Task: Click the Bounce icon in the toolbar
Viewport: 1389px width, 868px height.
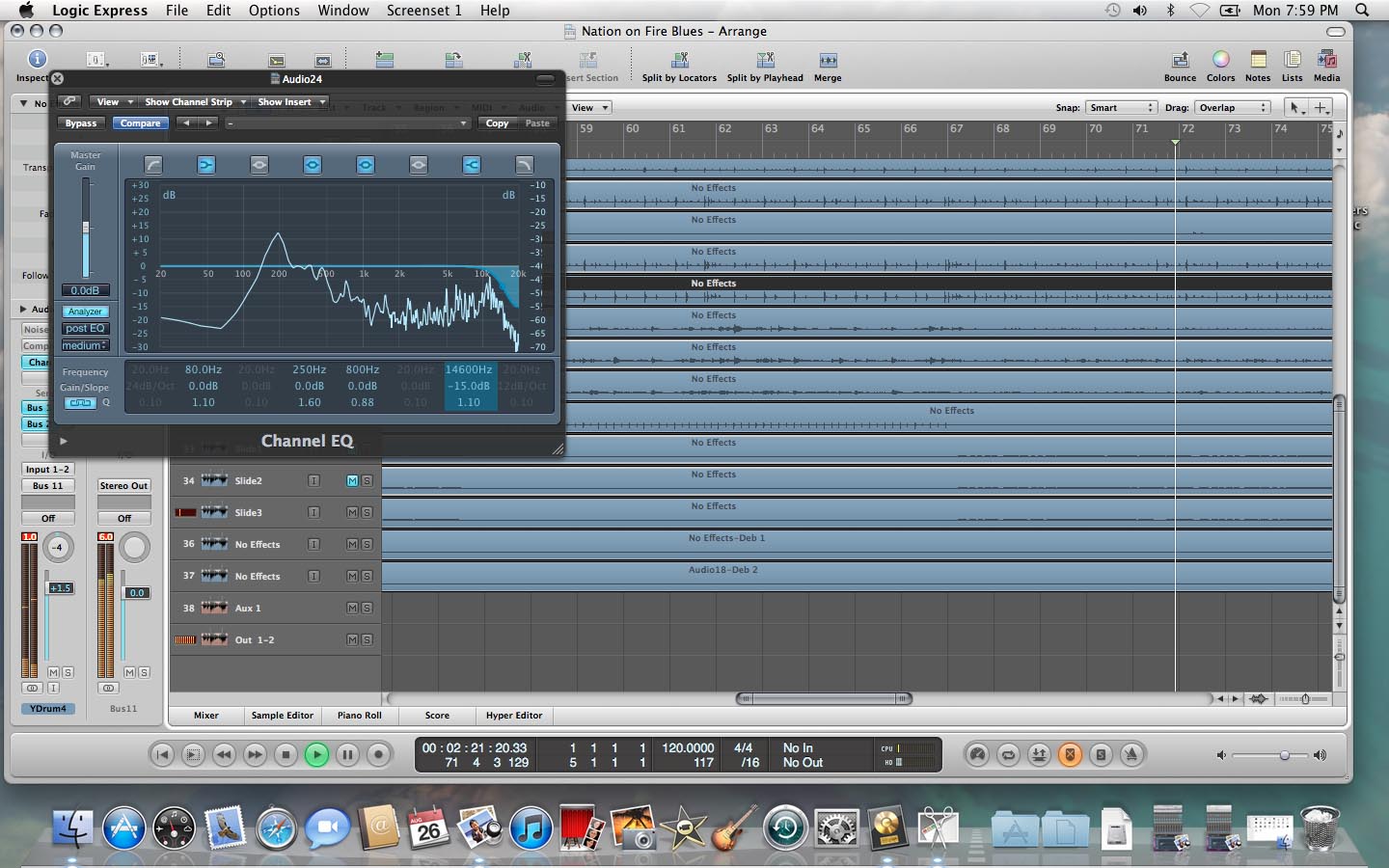Action: 1180,61
